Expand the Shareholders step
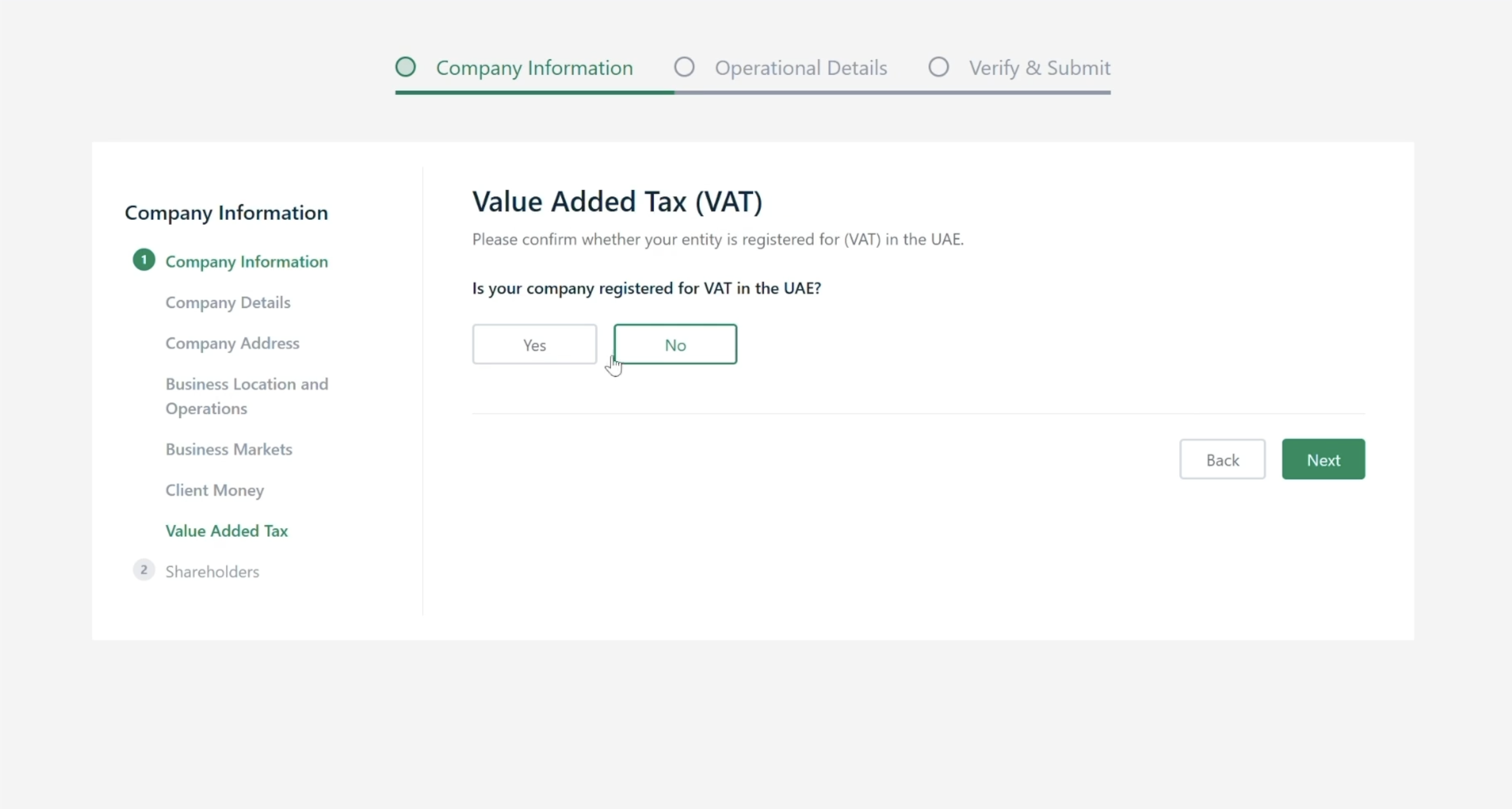This screenshot has height=809, width=1512. [x=212, y=571]
